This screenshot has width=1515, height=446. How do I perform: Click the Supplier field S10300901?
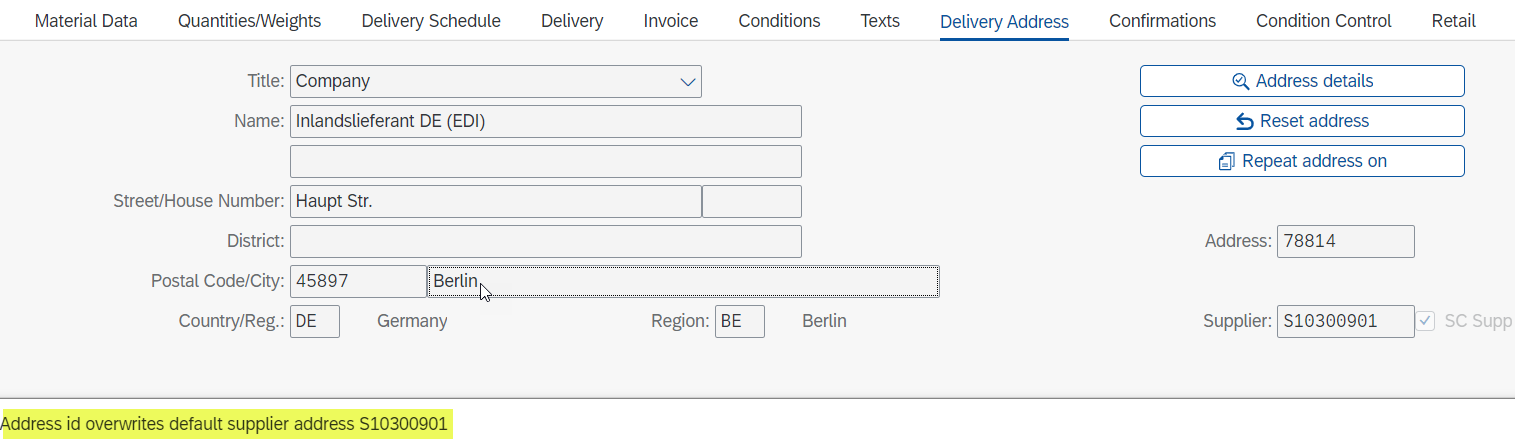coord(1346,321)
